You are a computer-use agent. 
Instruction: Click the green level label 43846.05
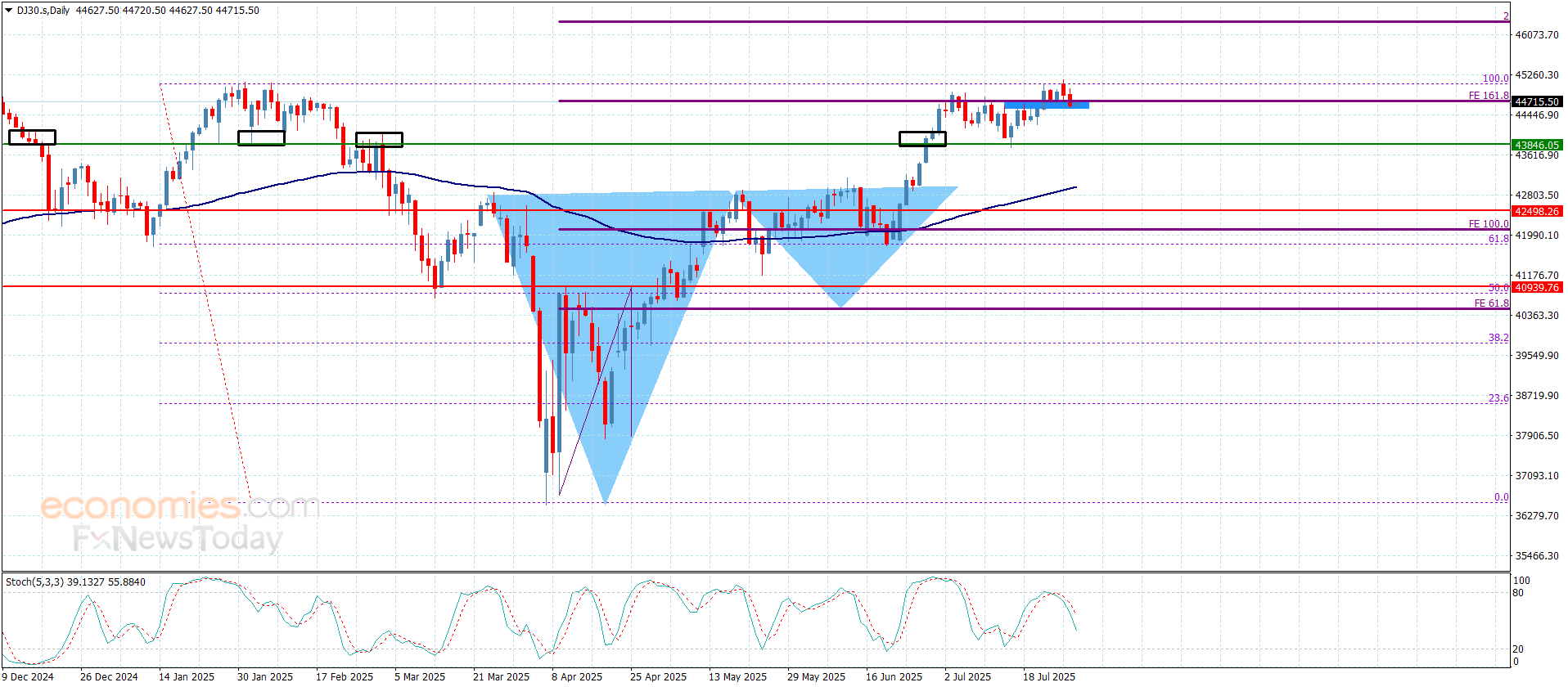click(x=1537, y=146)
